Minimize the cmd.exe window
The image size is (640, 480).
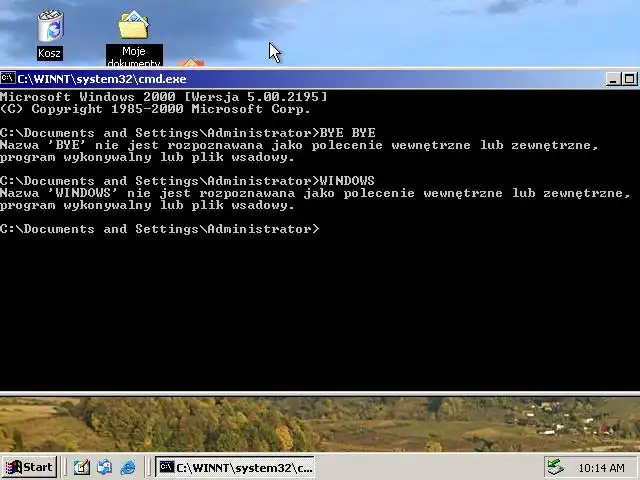(613, 79)
